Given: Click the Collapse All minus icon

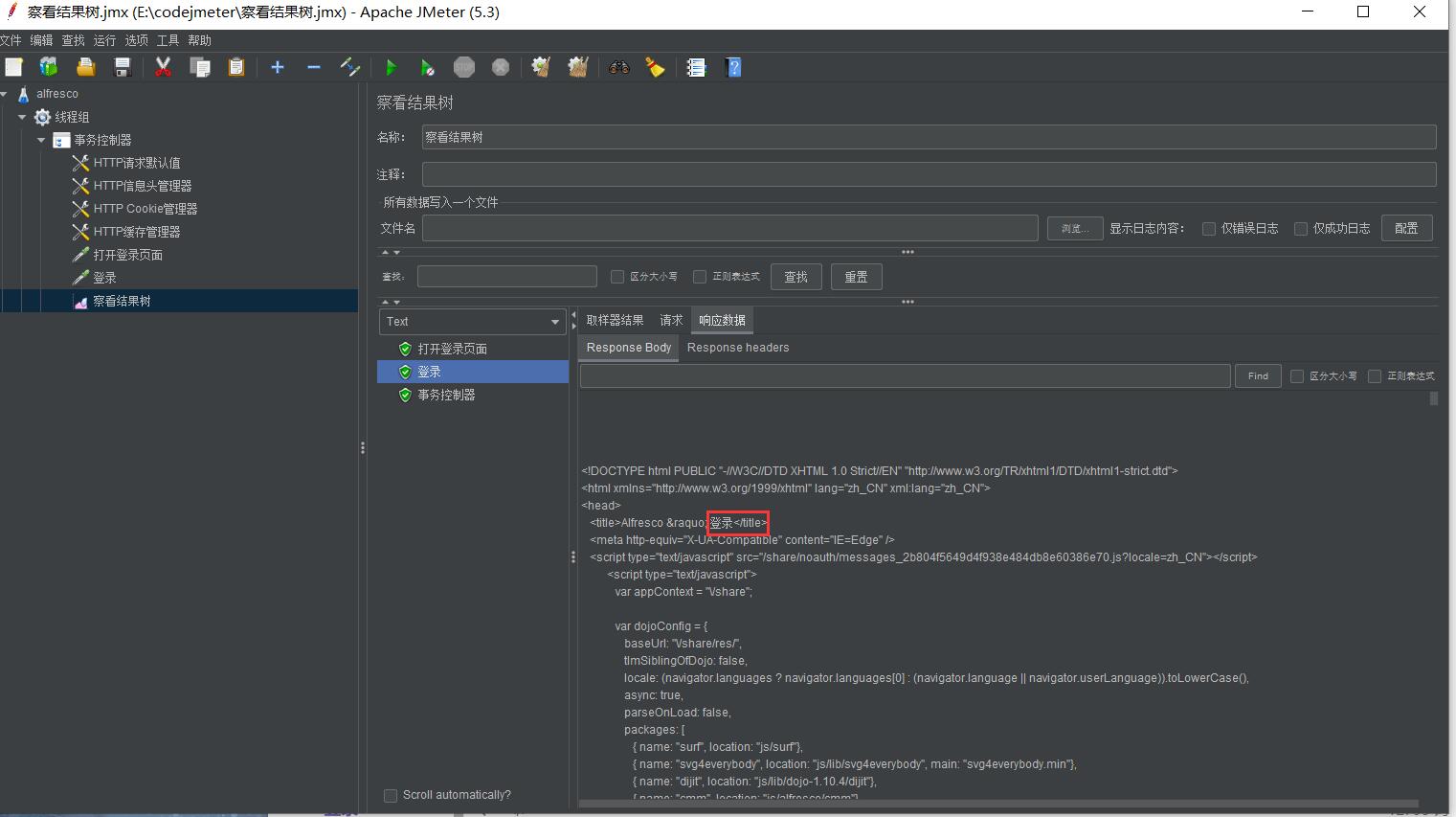Looking at the screenshot, I should point(314,67).
